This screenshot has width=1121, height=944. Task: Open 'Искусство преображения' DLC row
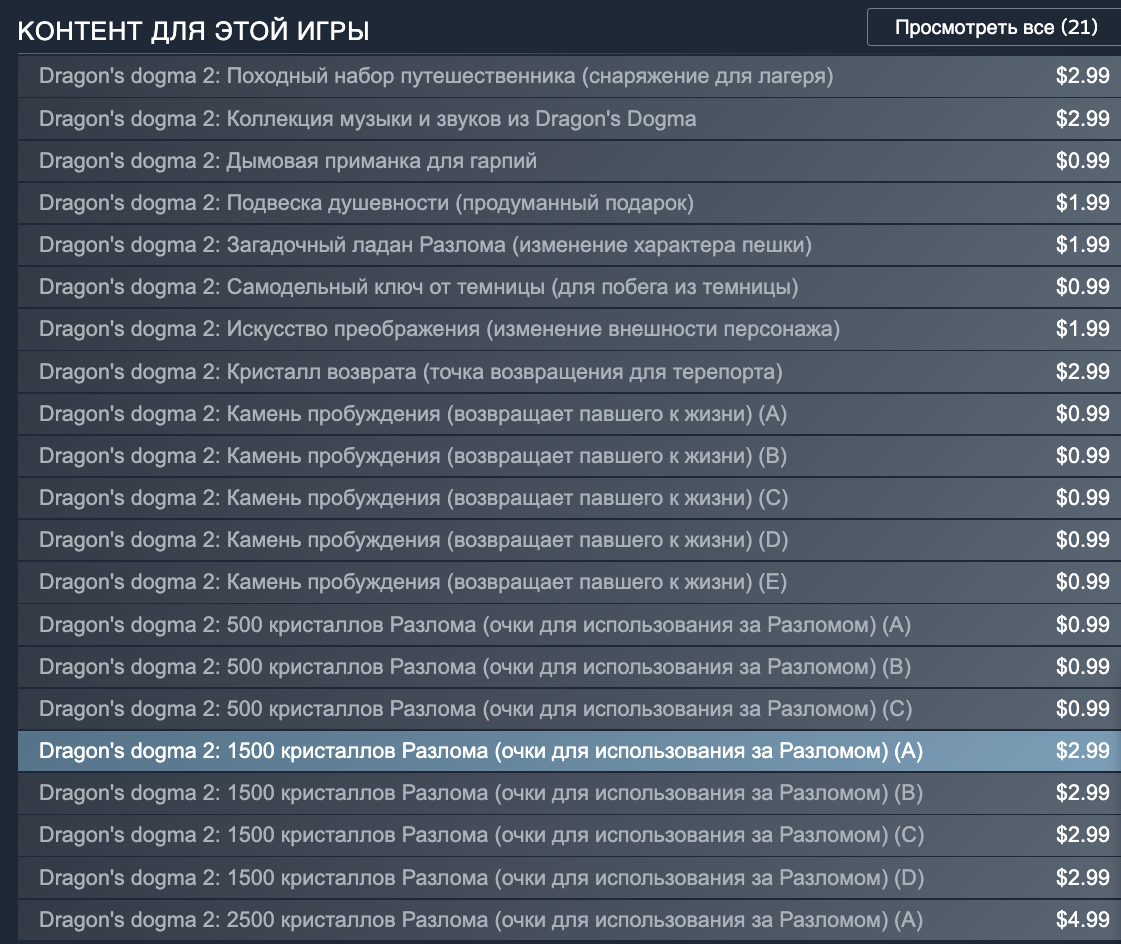569,329
